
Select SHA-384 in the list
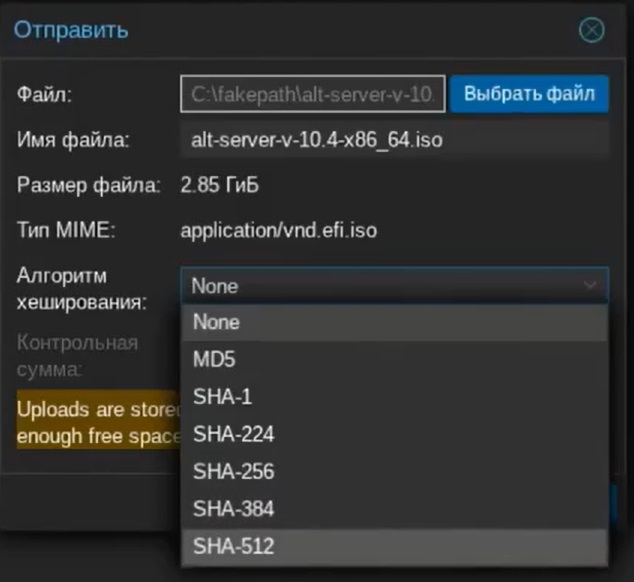point(233,509)
